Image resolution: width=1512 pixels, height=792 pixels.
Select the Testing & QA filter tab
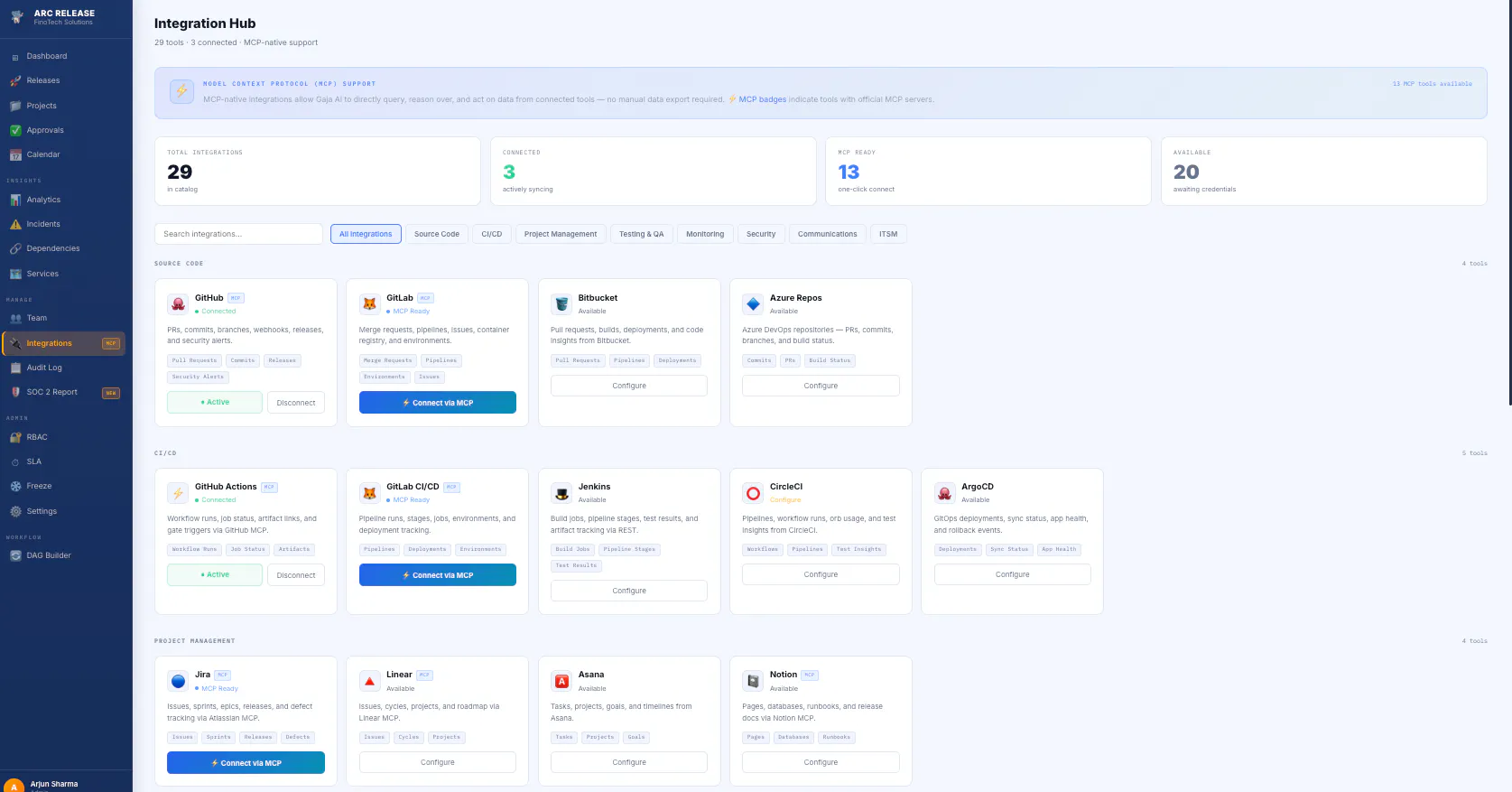click(x=642, y=234)
